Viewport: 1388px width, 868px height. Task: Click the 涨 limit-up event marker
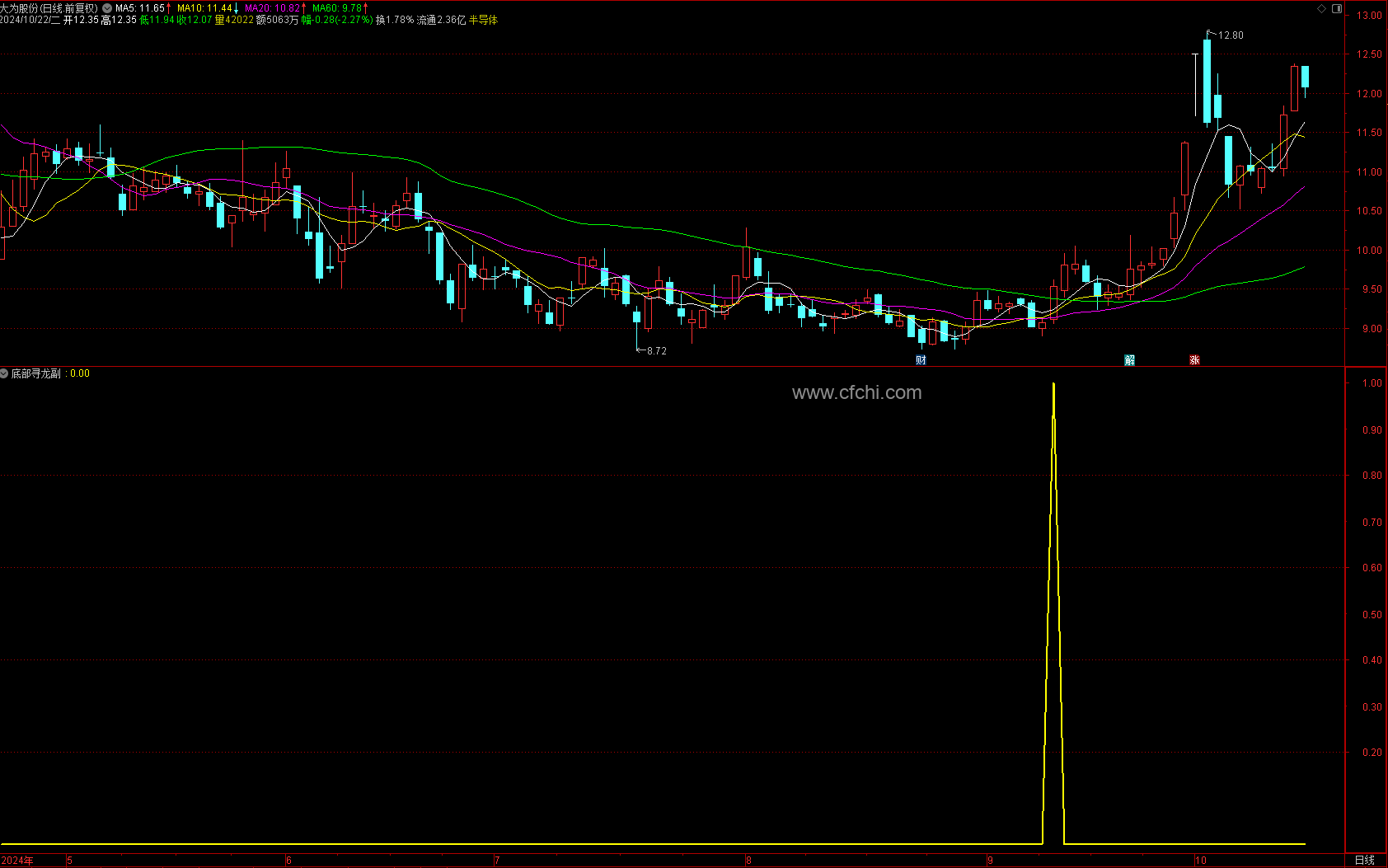[x=1194, y=359]
